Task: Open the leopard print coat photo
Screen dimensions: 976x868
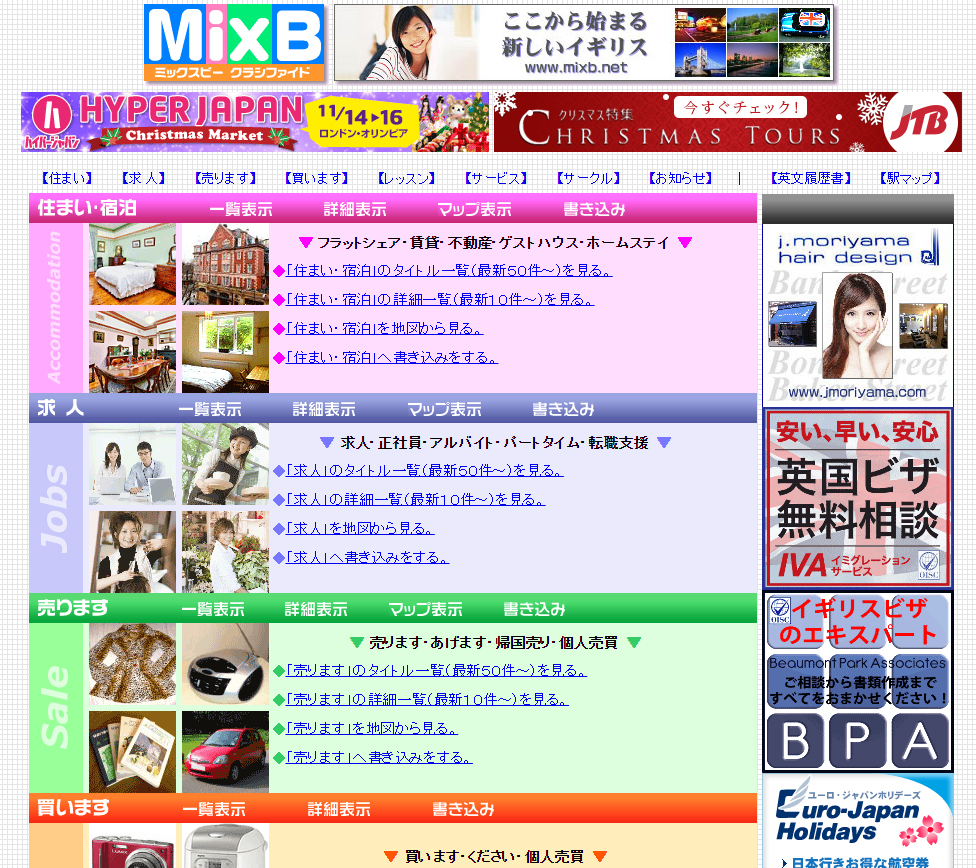Action: pyautogui.click(x=133, y=664)
